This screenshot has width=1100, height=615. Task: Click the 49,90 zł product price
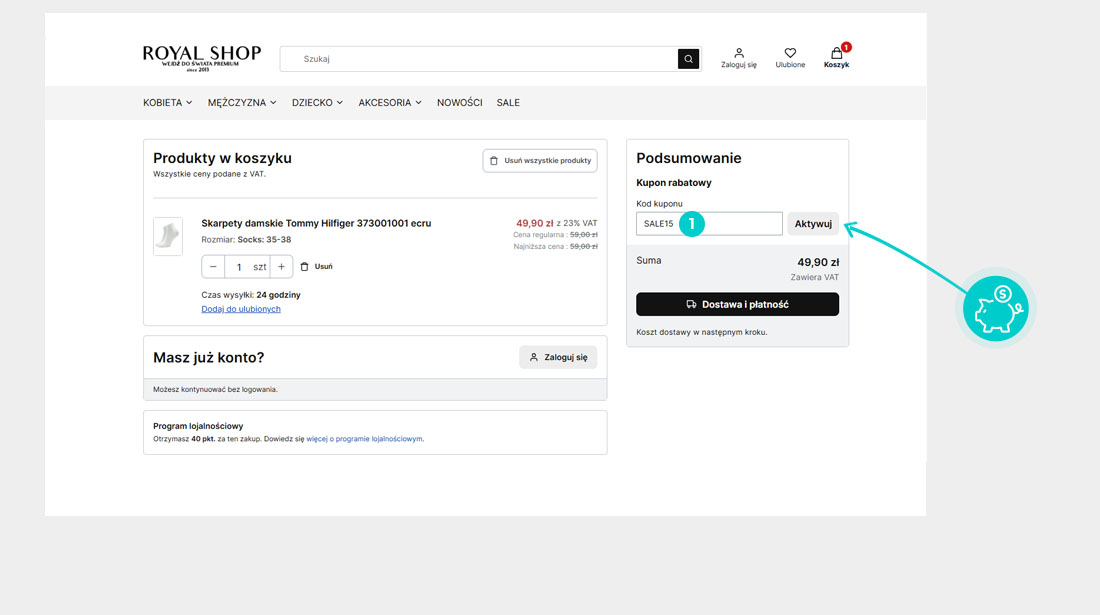pos(535,223)
